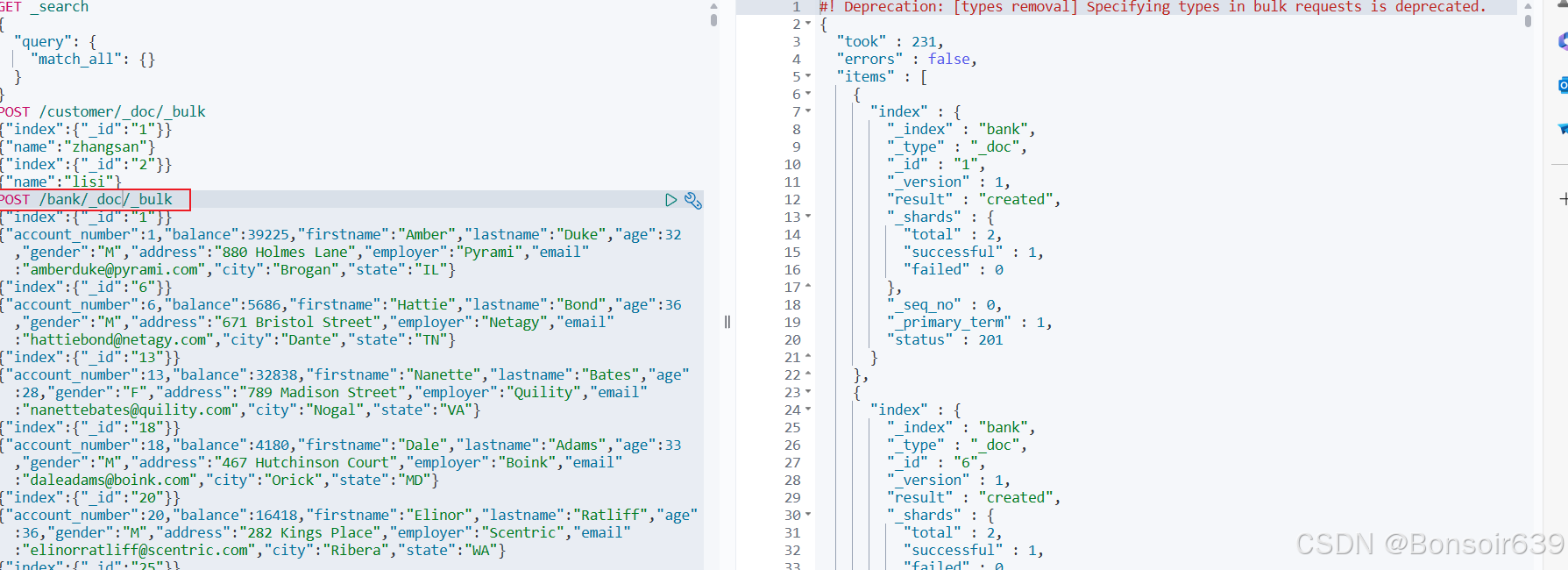Open the Outlook icon in browser sidebar
Screen dimensions: 1568x570
point(1563,85)
